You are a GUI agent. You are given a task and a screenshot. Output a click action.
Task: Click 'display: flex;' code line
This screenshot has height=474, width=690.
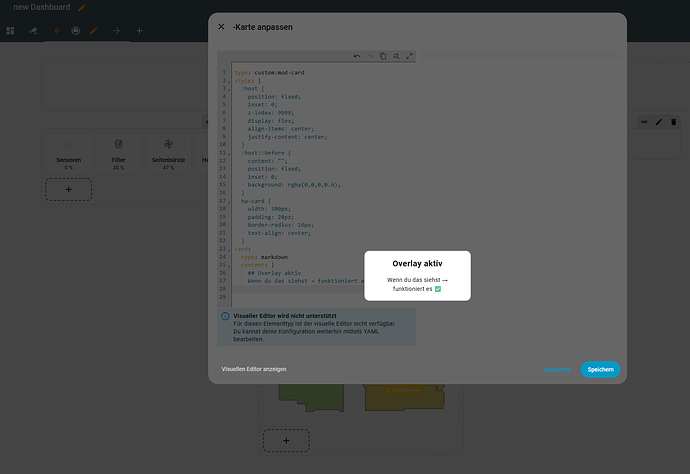[271, 121]
